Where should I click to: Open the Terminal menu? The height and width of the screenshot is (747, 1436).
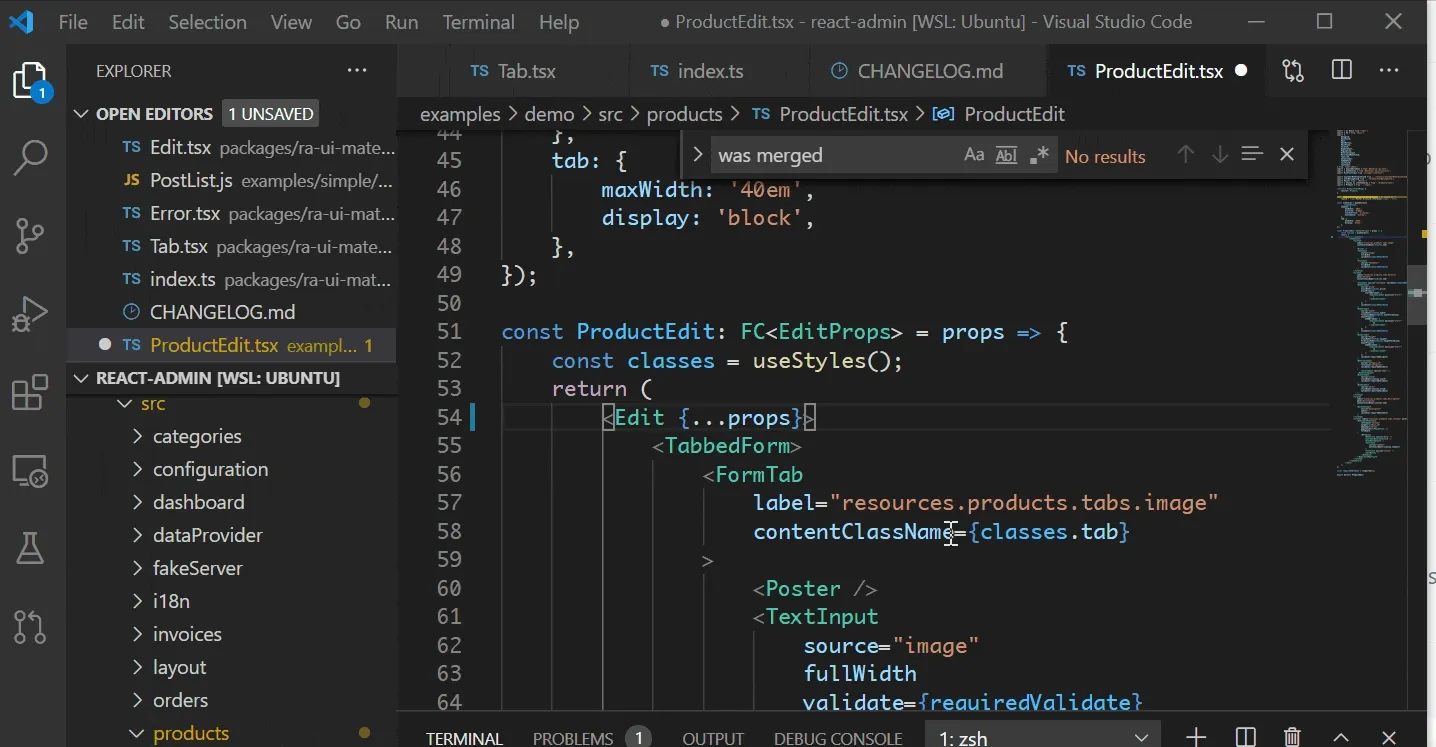tap(478, 21)
